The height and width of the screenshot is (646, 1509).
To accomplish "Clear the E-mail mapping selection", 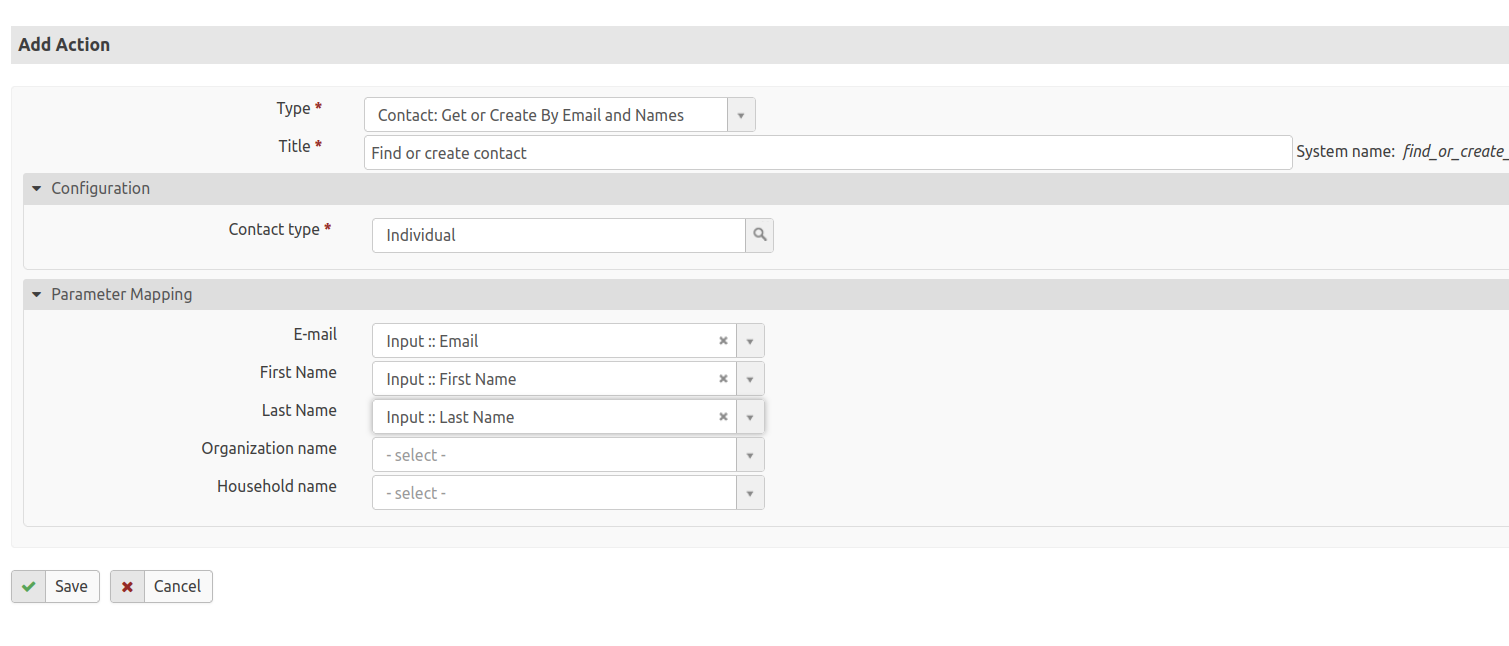I will 723,341.
